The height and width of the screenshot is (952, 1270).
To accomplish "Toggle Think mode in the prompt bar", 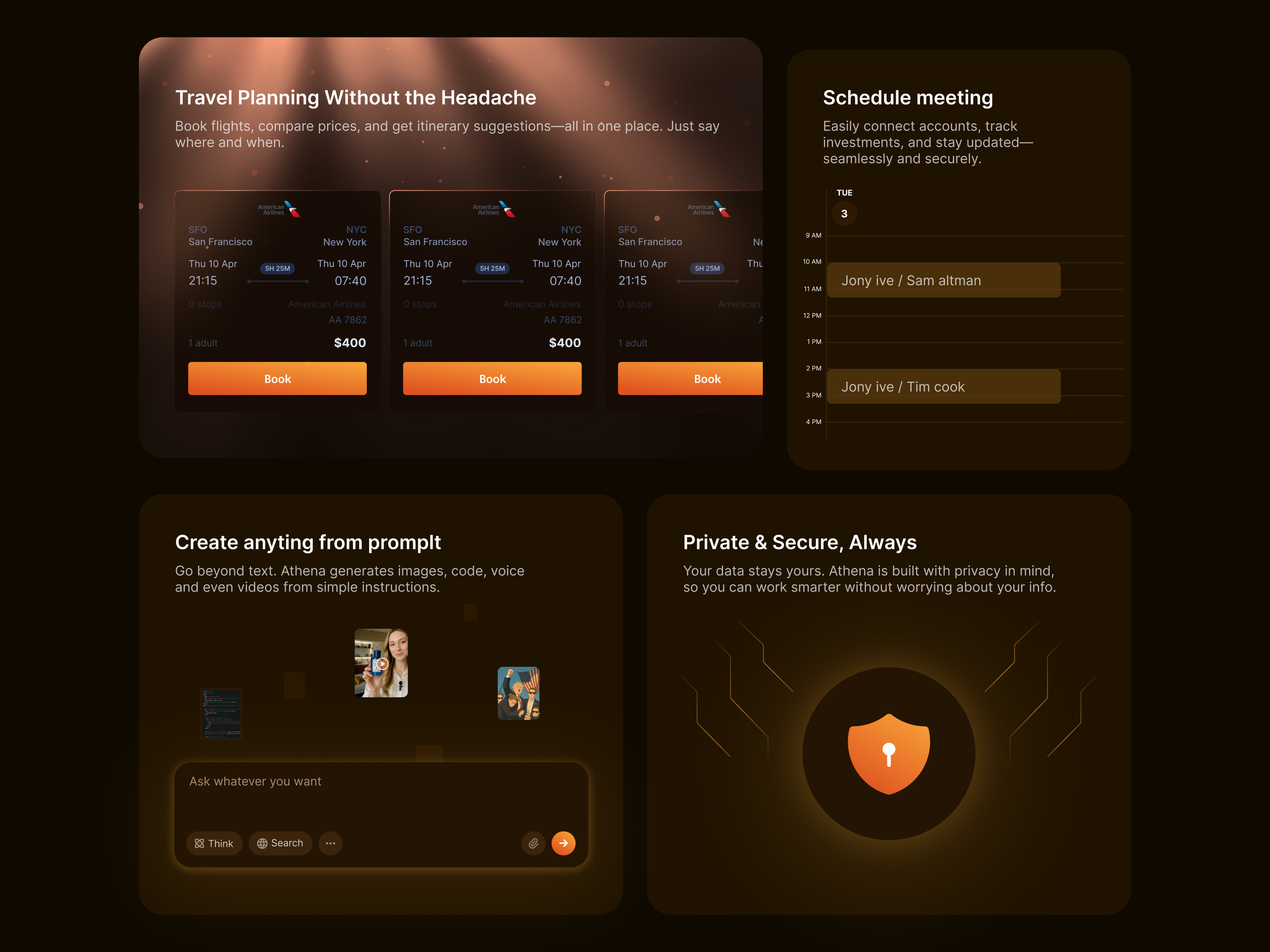I will pos(214,844).
